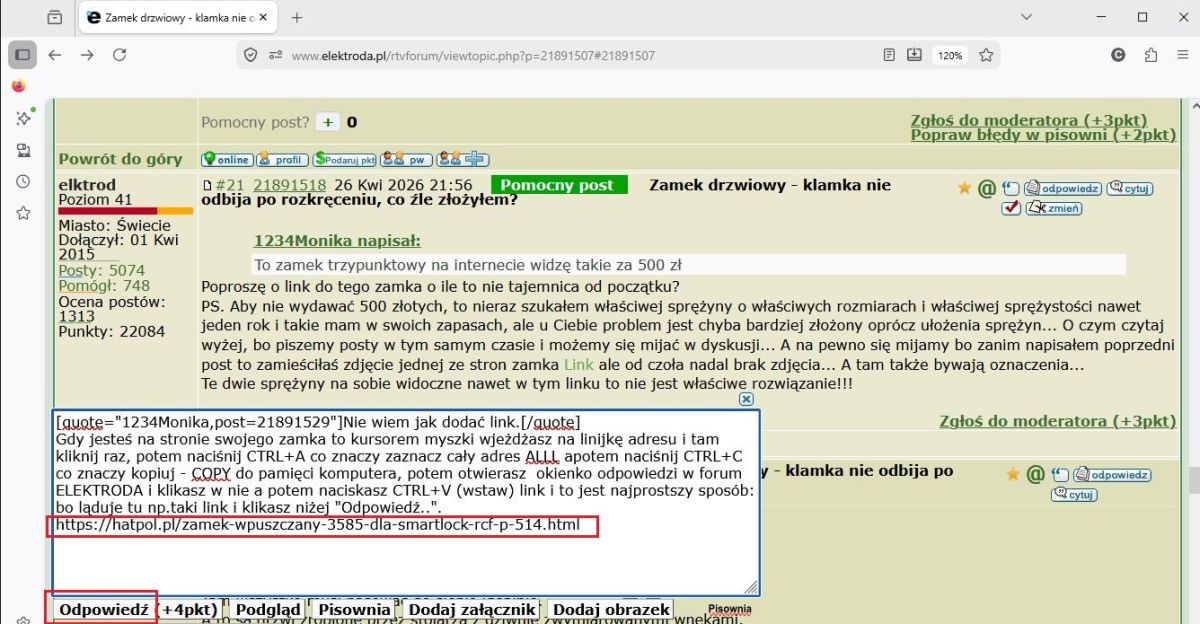The image size is (1200, 624).
Task: Open elktrod's profil button
Action: [282, 159]
